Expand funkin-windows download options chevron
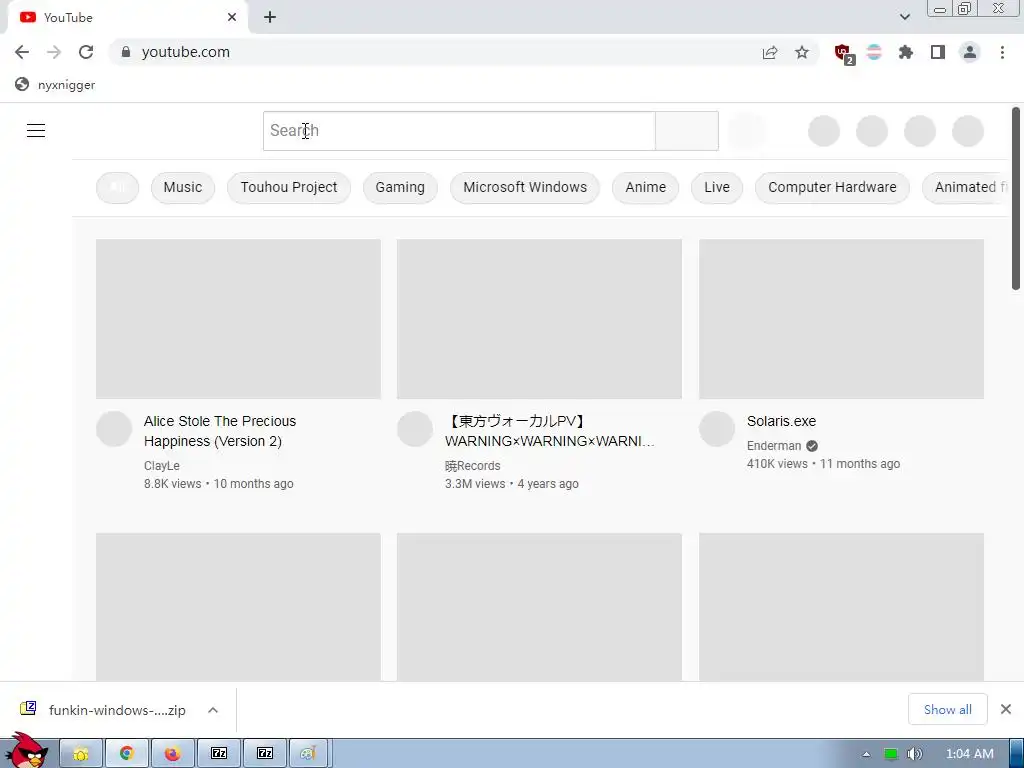Image resolution: width=1024 pixels, height=768 pixels. coord(213,710)
